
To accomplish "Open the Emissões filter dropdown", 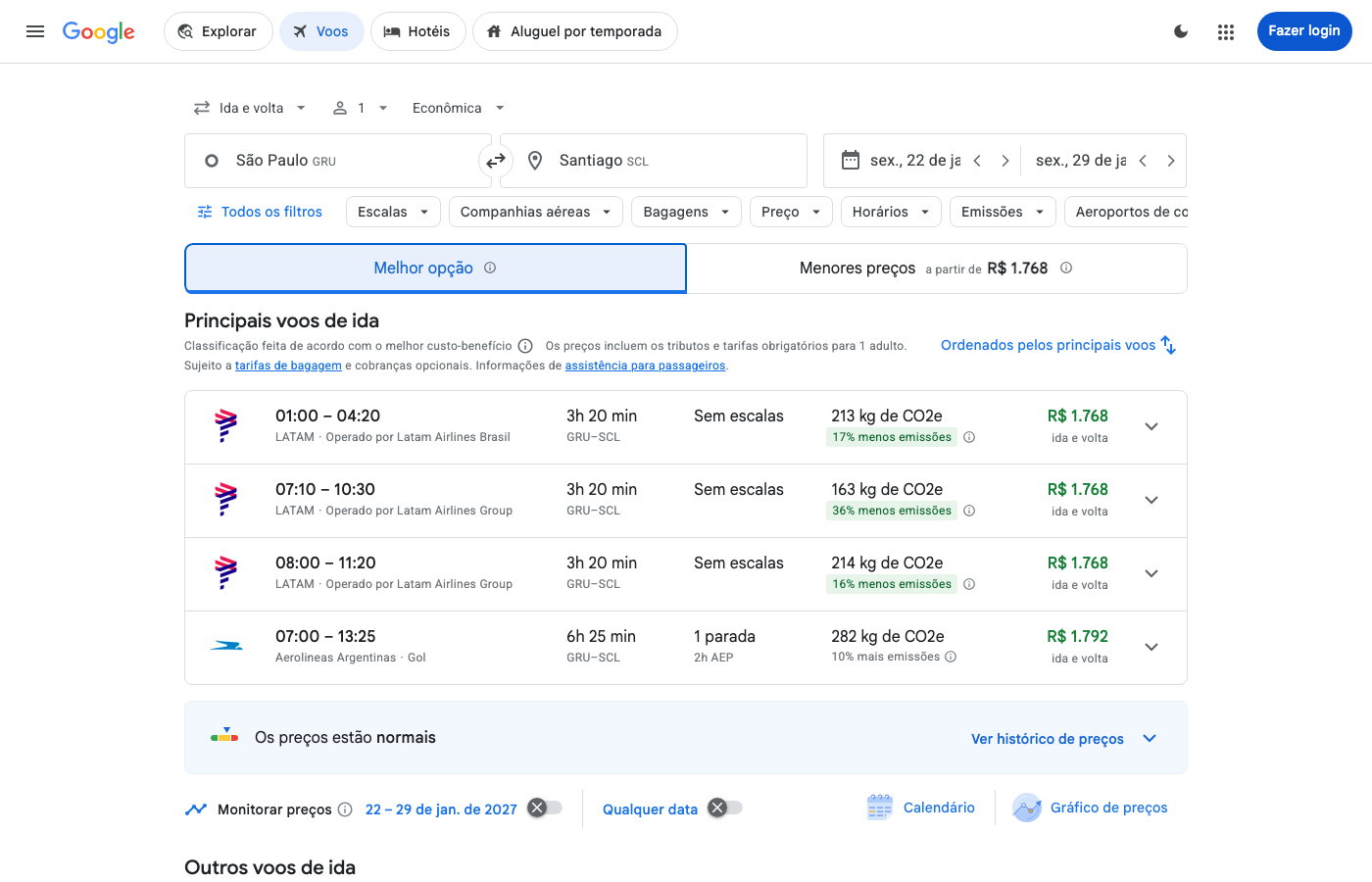I will [1003, 212].
